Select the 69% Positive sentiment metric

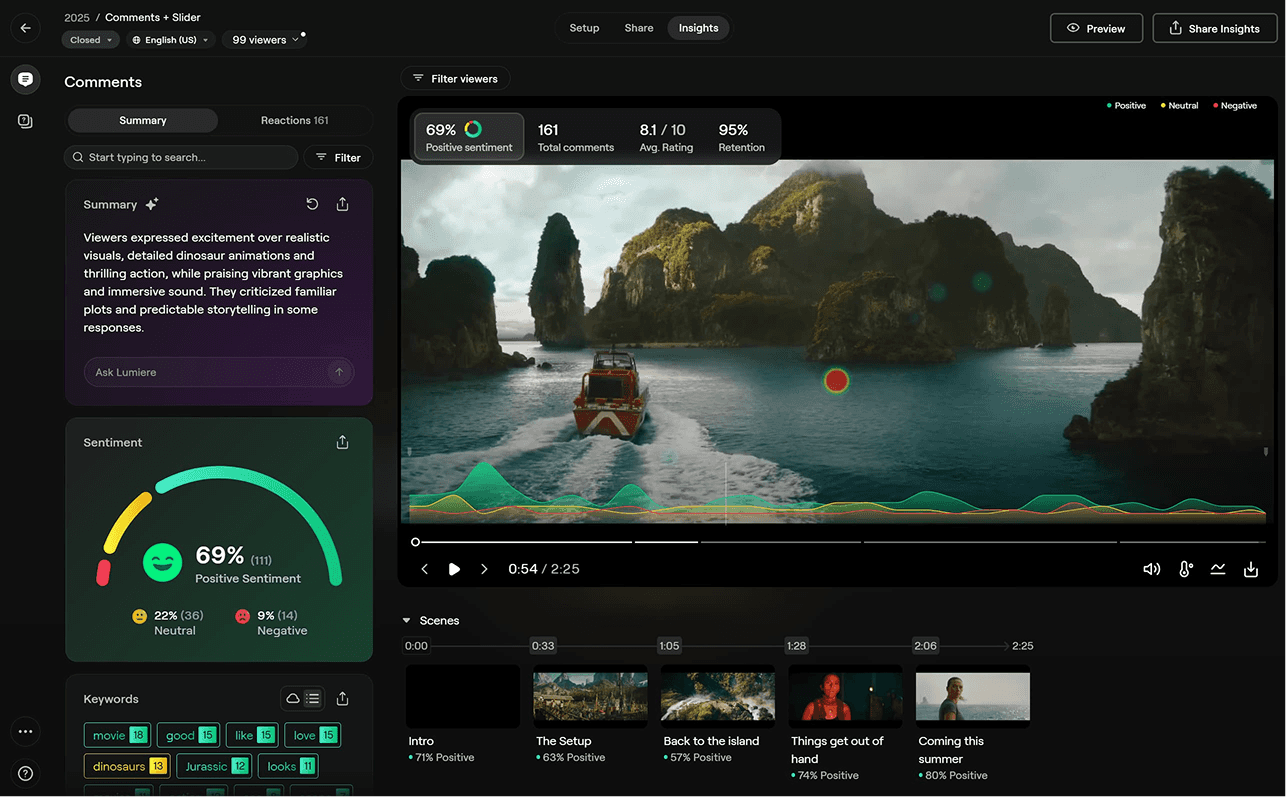tap(469, 137)
